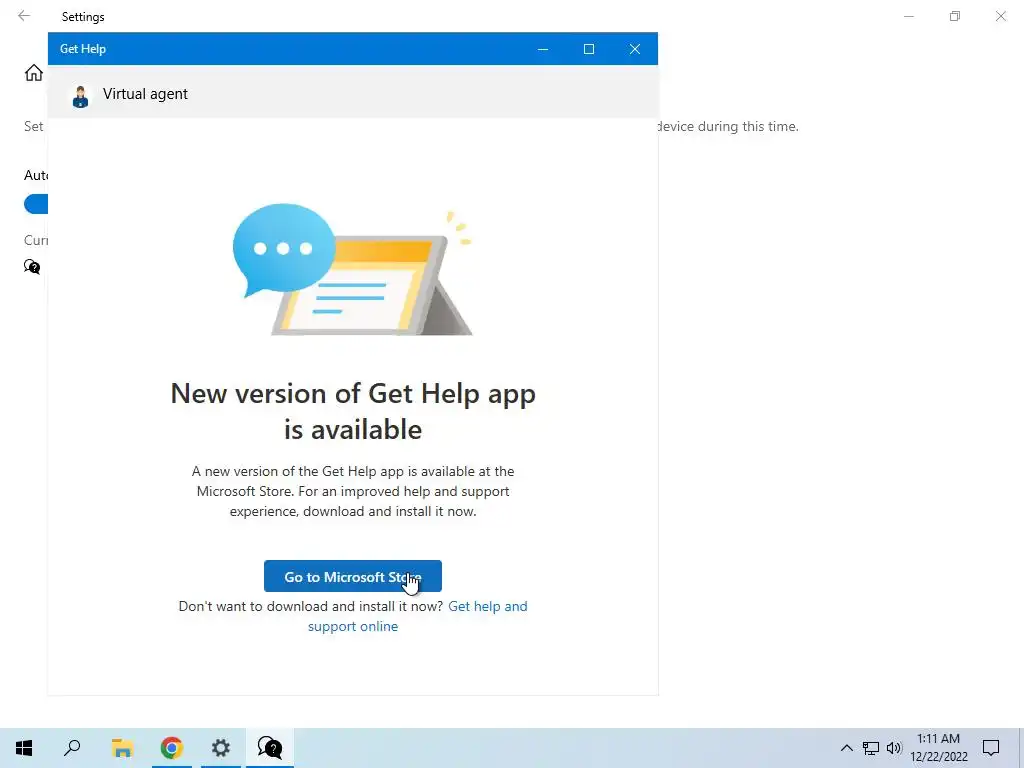Switch to Google Chrome on taskbar

(x=171, y=748)
